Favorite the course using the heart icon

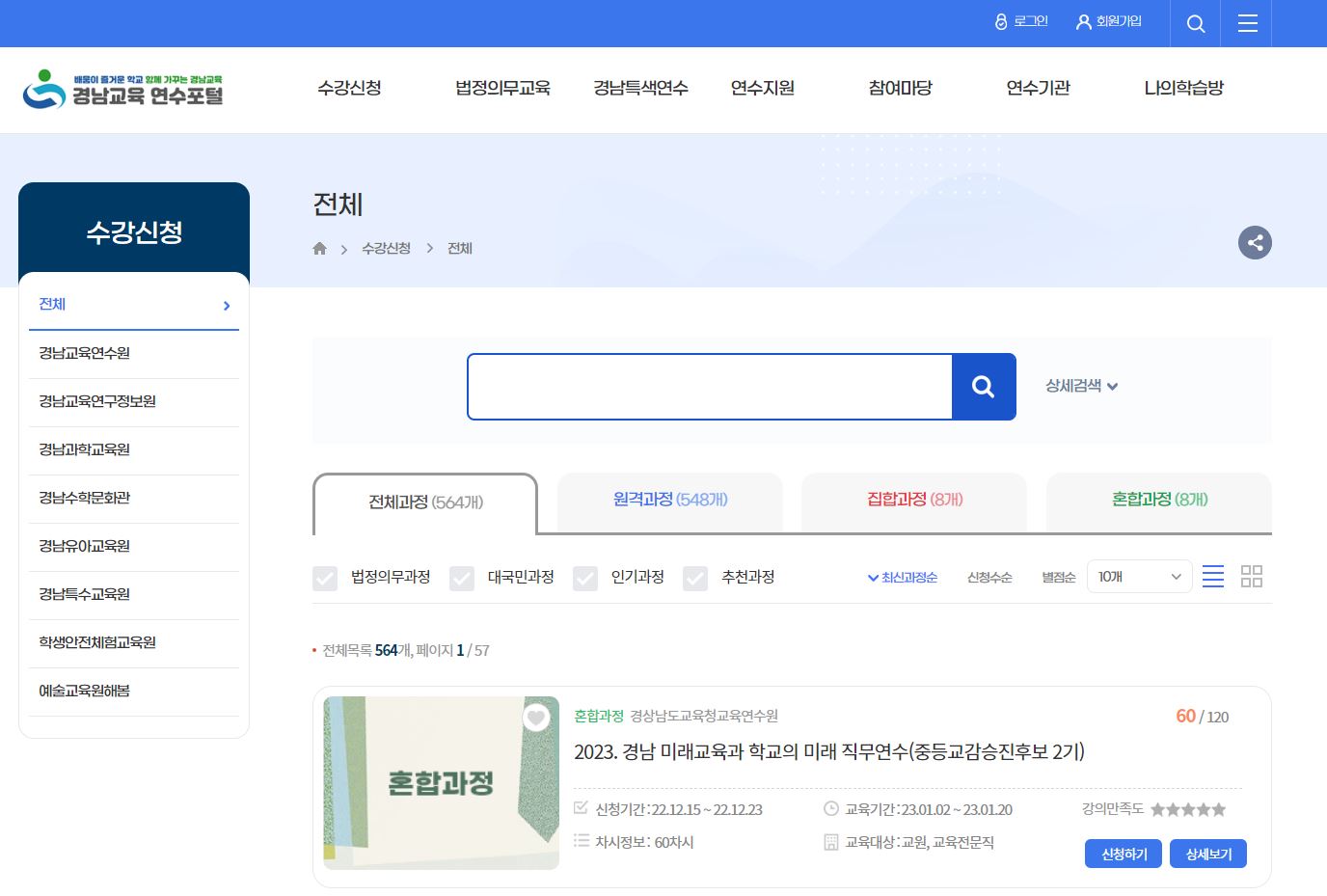(x=536, y=718)
